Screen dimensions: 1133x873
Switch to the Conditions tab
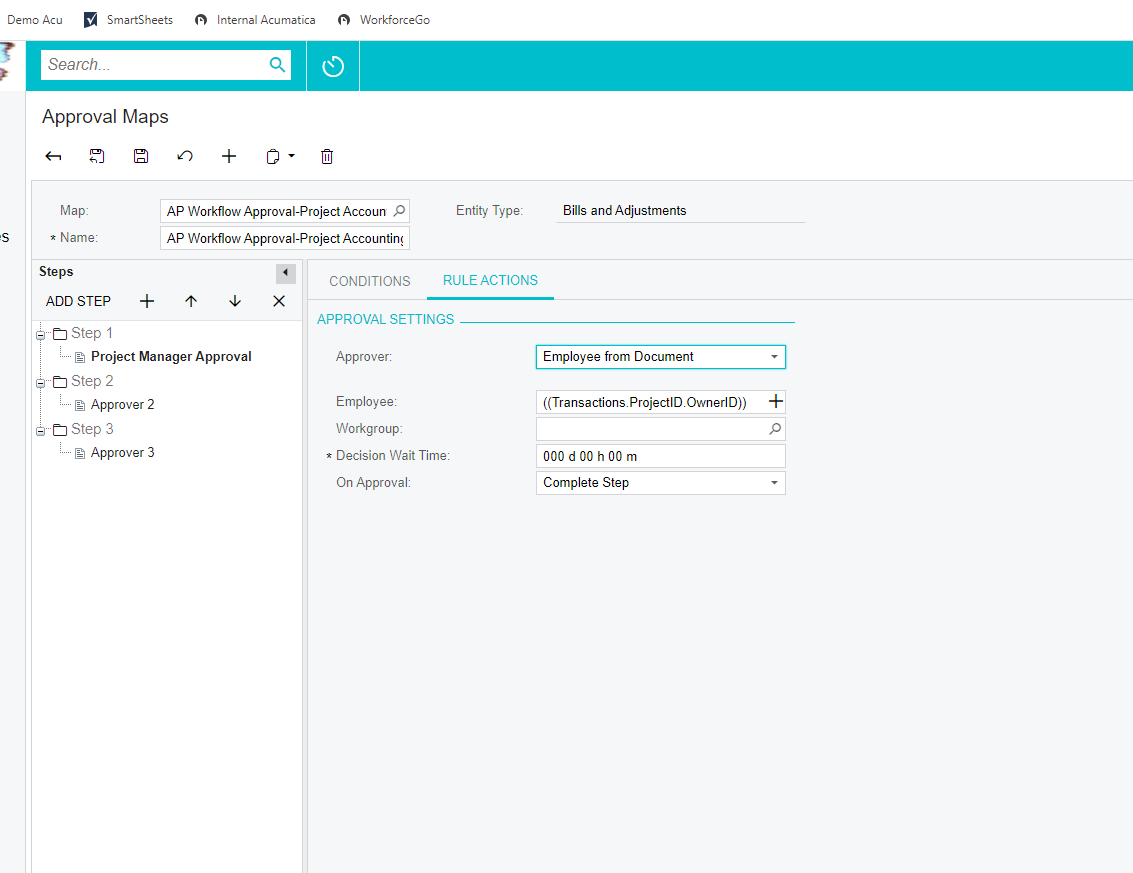click(x=370, y=281)
